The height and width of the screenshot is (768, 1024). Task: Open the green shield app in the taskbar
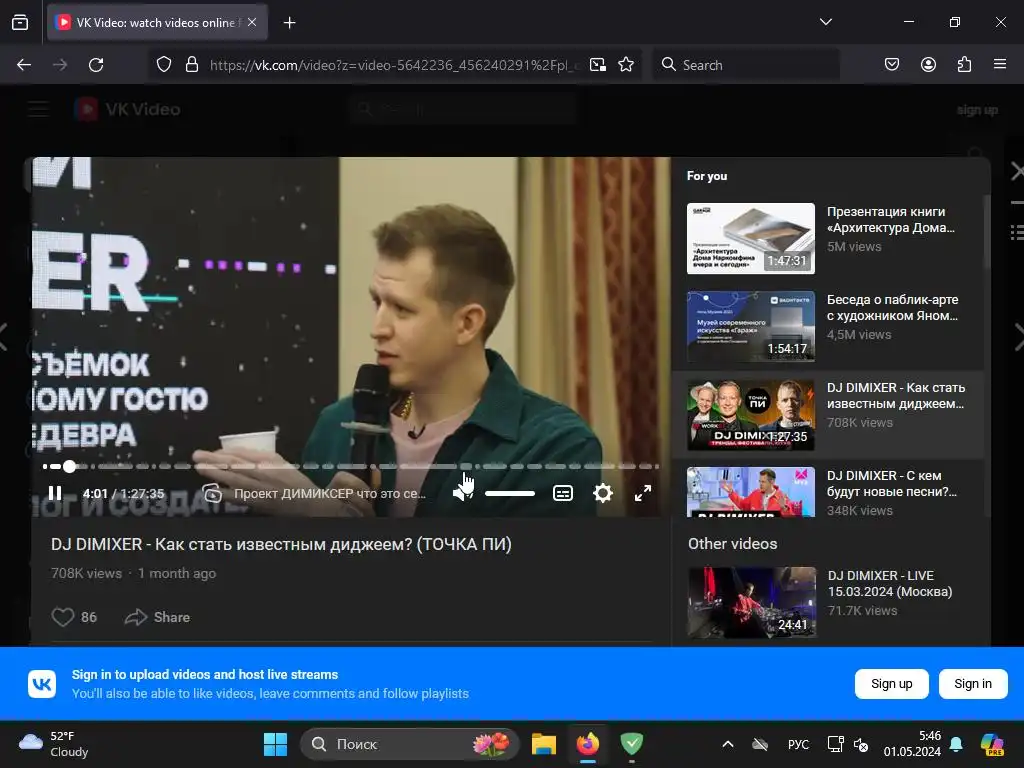[632, 744]
